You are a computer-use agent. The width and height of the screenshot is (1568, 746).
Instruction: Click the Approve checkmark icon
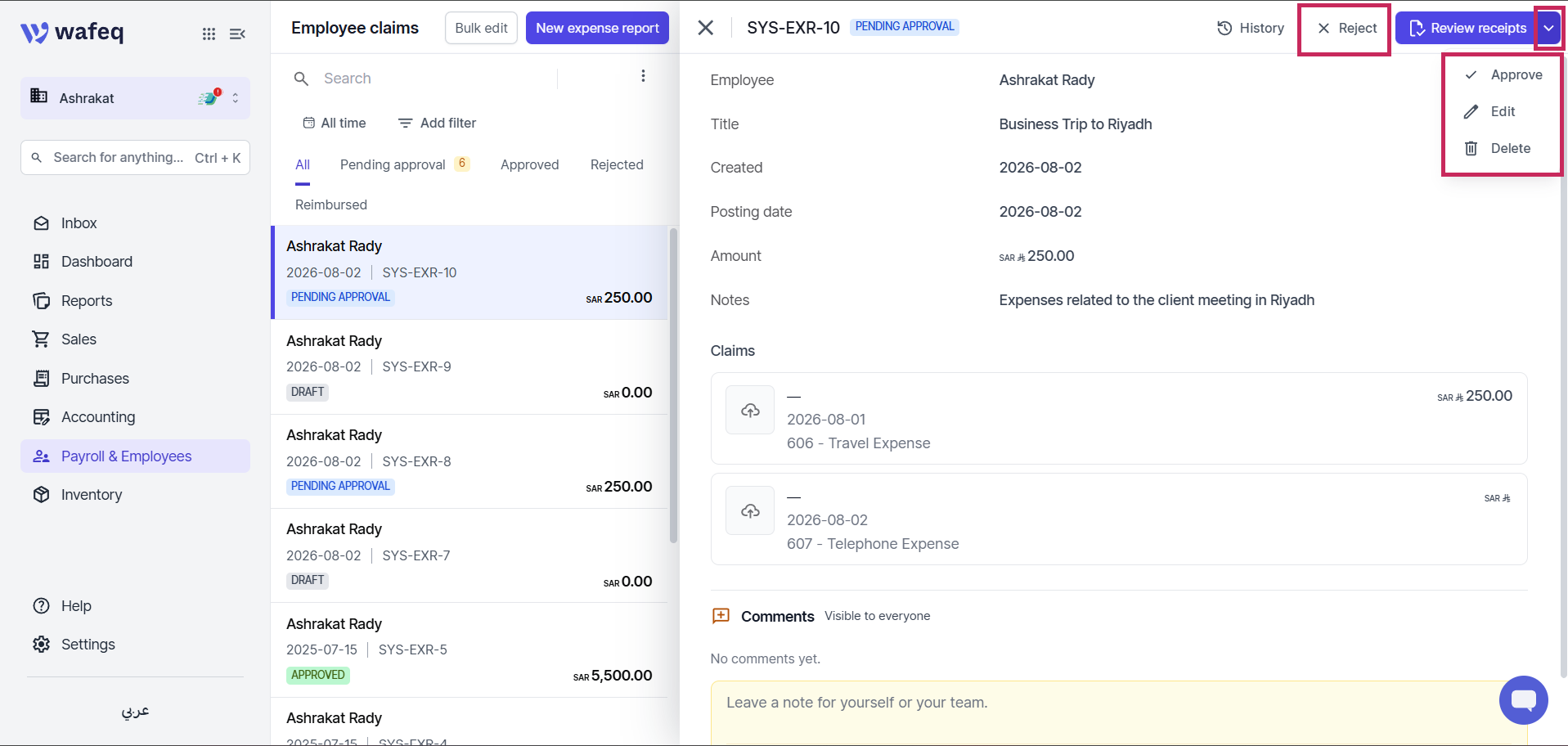point(1471,74)
